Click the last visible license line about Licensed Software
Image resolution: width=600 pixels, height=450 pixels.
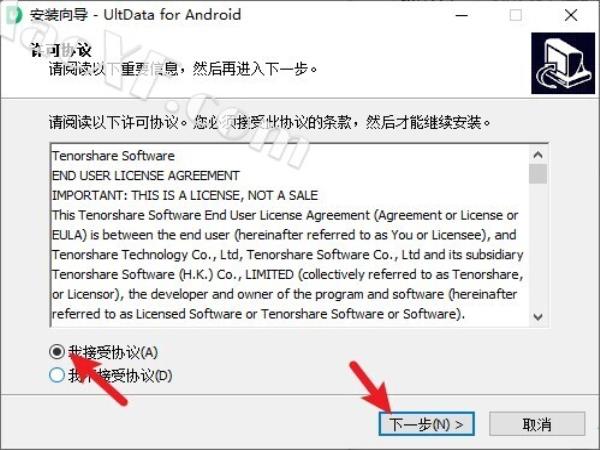258,314
